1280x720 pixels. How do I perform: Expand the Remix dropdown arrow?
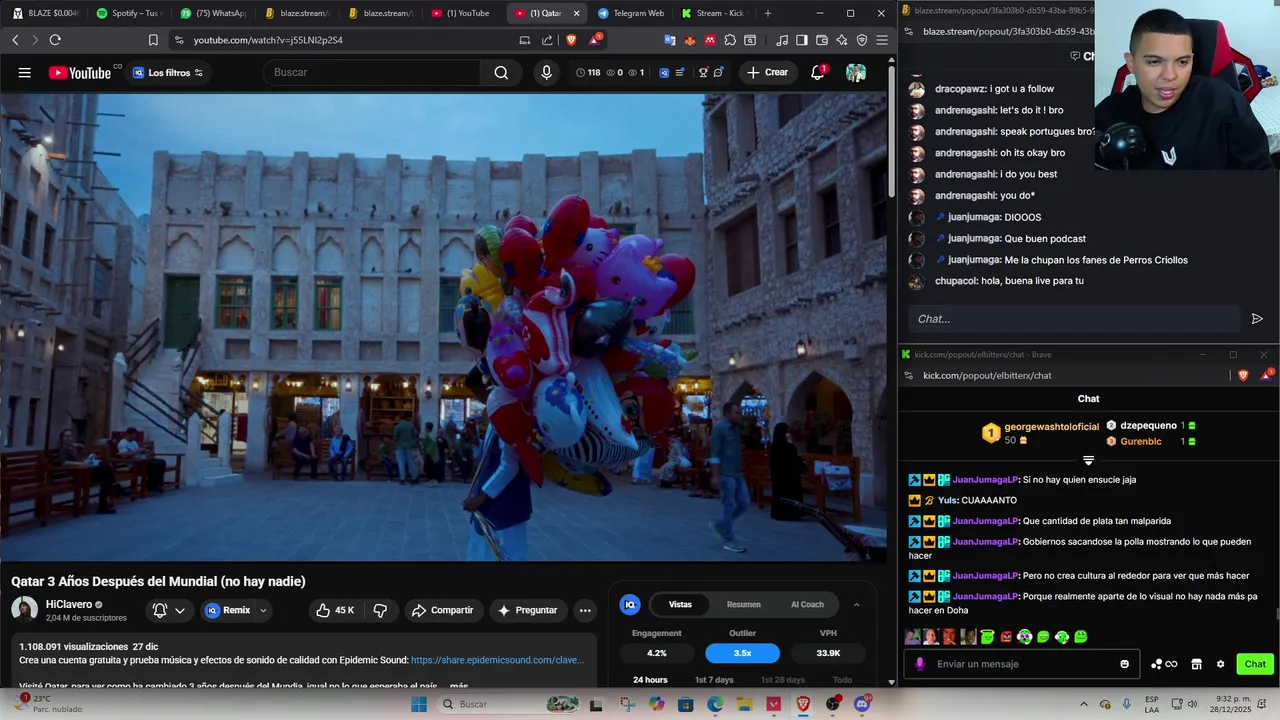tap(263, 610)
